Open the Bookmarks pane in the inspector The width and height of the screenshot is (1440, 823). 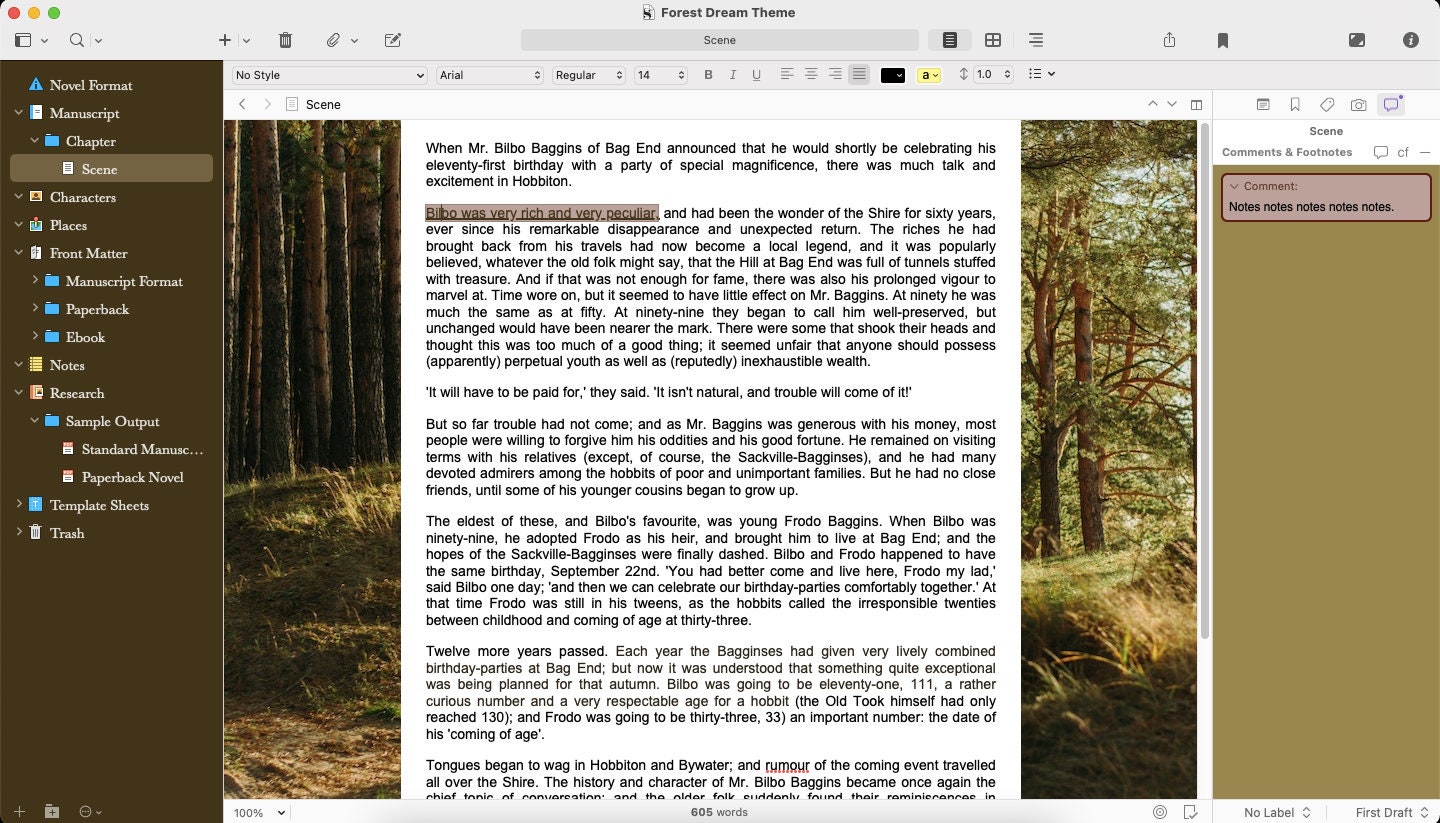pos(1294,104)
